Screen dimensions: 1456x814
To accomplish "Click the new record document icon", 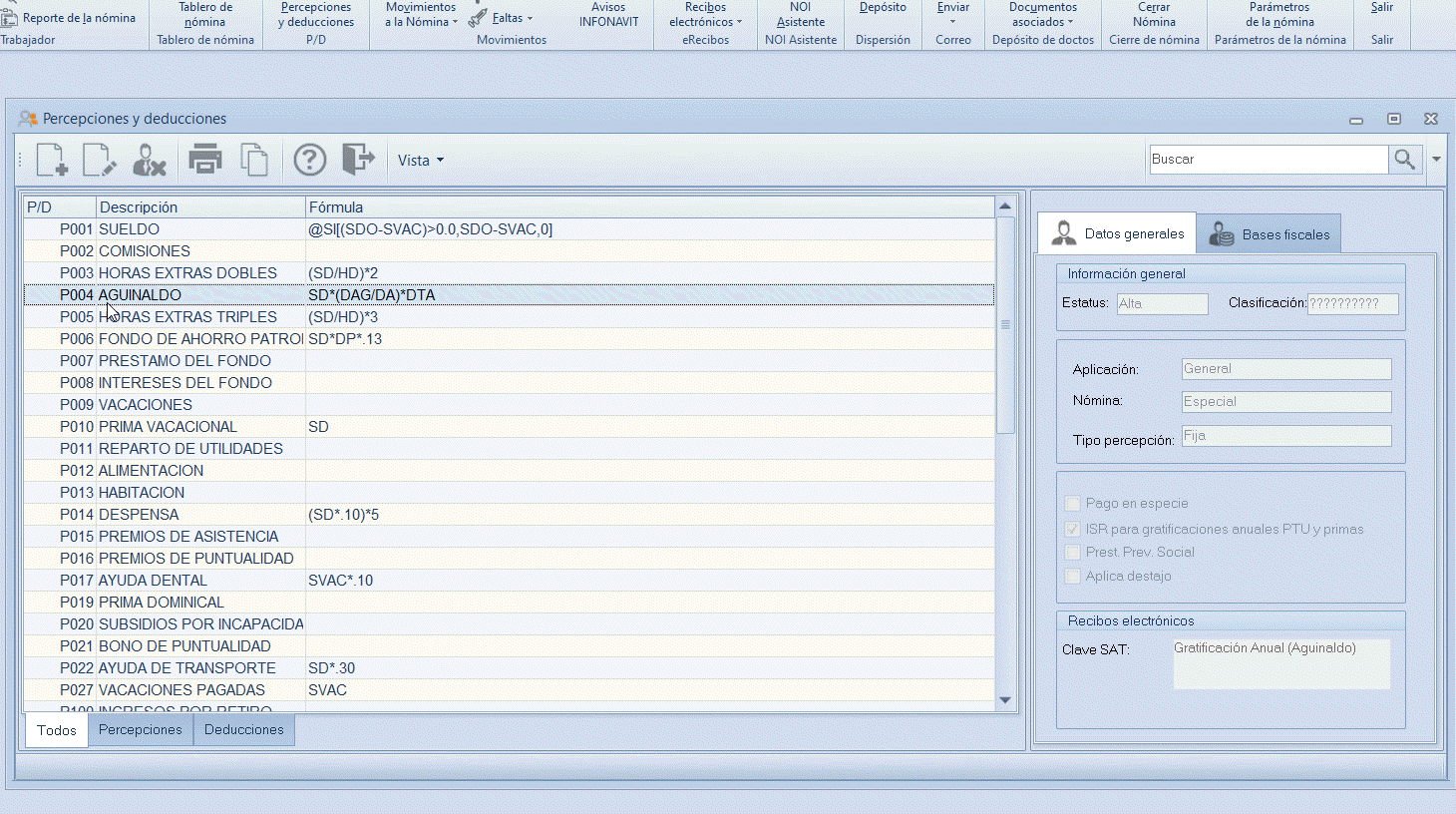I will (x=52, y=160).
